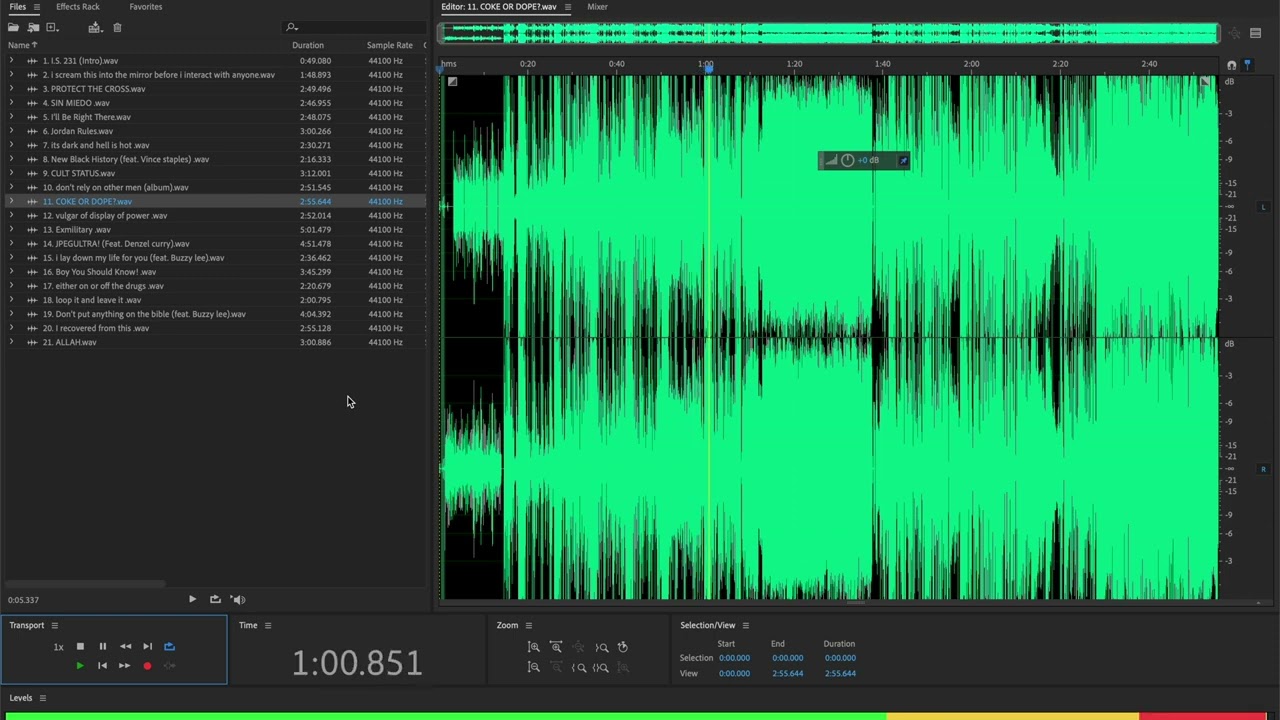1280x720 pixels.
Task: Click the red Record button
Action: (147, 665)
